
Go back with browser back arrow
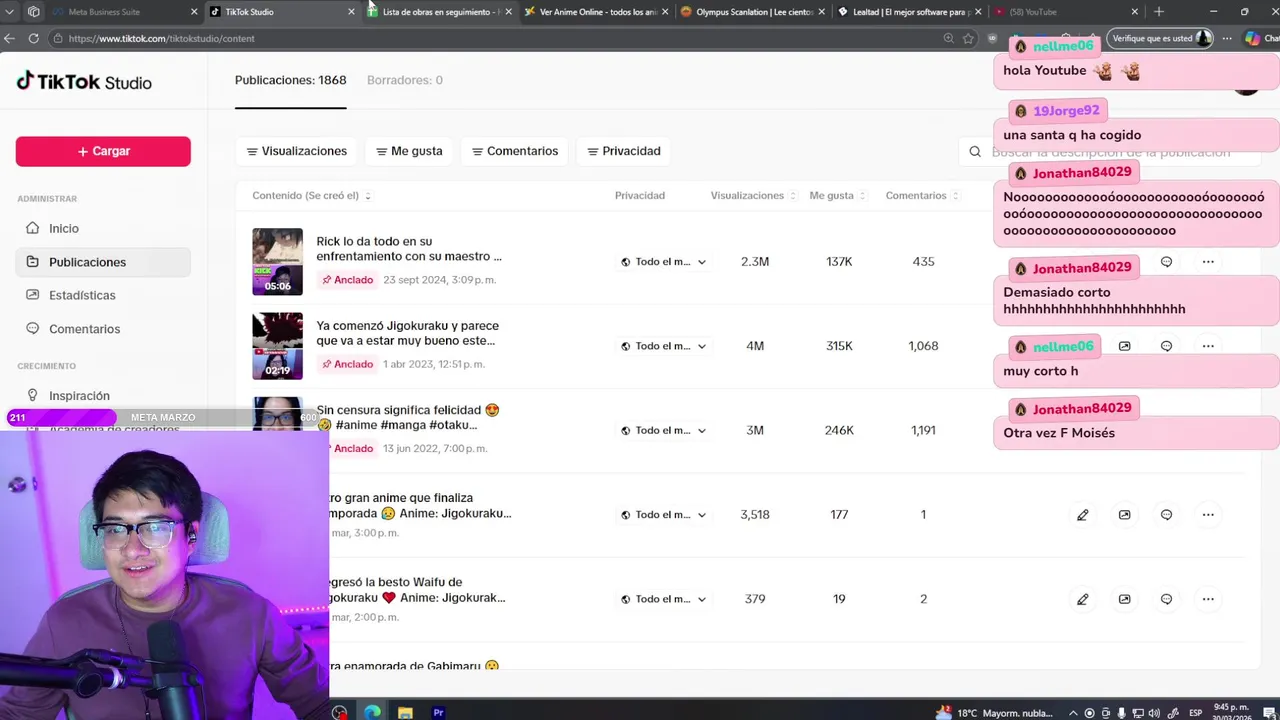(9, 38)
